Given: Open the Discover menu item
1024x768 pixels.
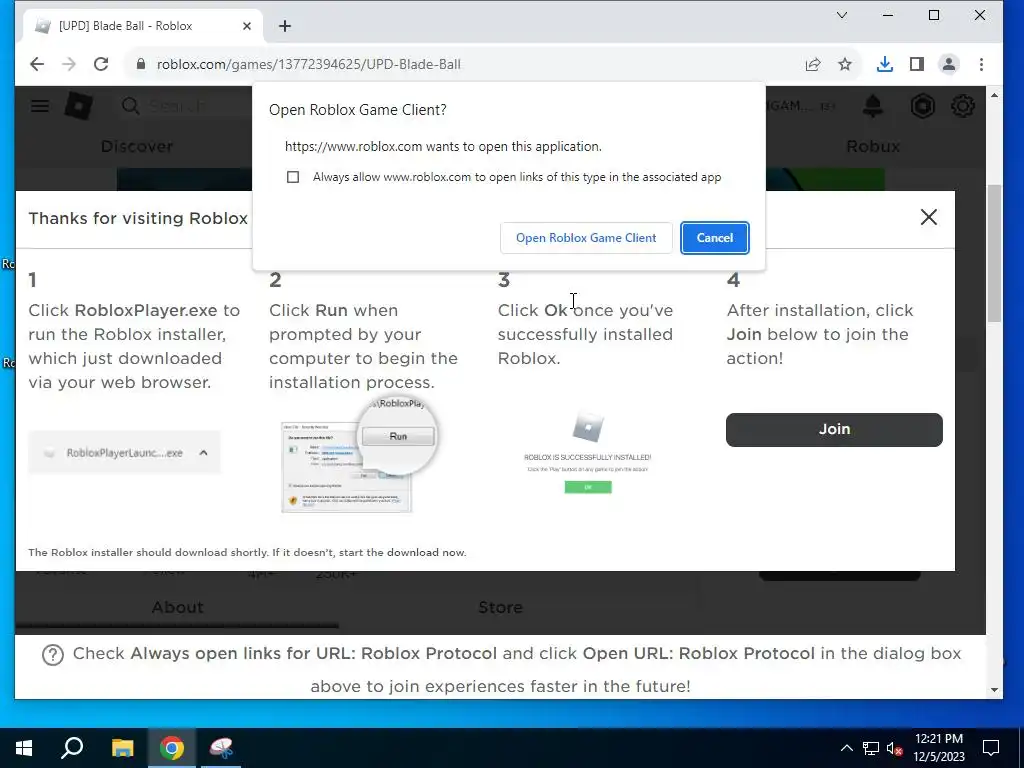Looking at the screenshot, I should point(136,146).
